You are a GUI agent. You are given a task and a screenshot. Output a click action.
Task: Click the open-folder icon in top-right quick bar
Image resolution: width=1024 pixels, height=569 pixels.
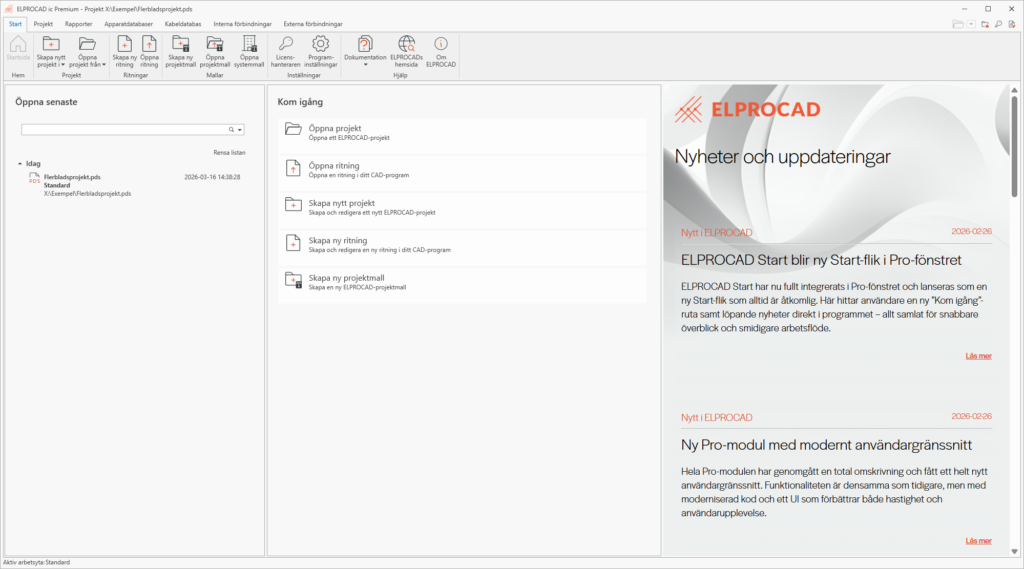(x=957, y=24)
